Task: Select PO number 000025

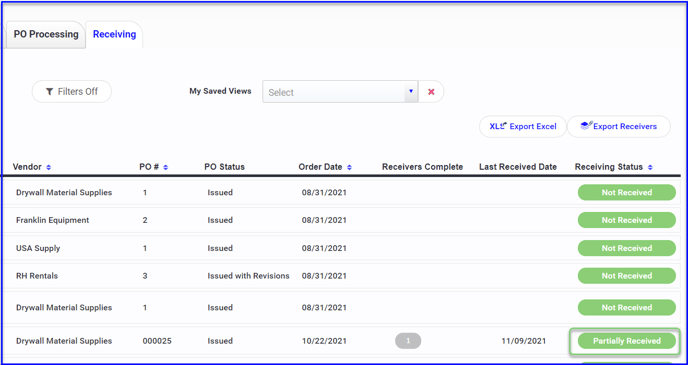Action: tap(157, 341)
